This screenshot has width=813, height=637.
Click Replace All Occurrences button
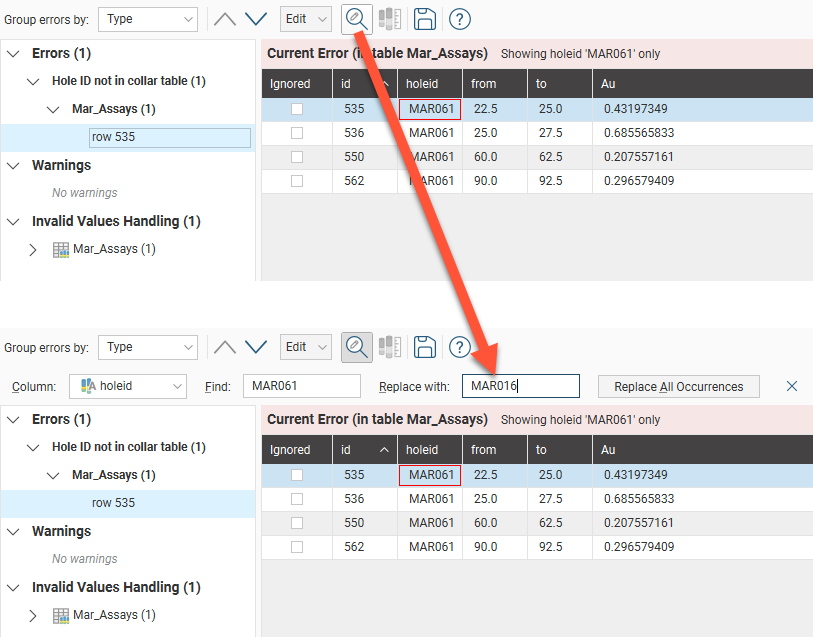(679, 386)
